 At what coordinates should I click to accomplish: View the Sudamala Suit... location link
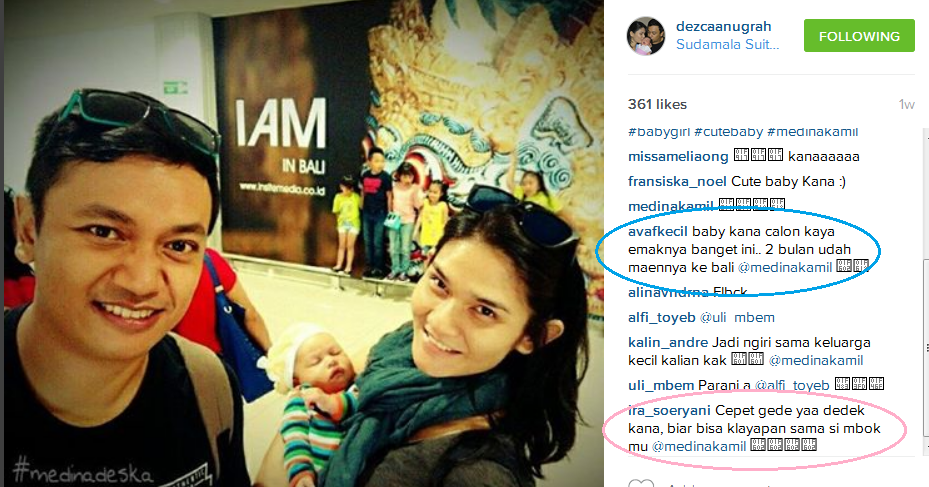[x=727, y=44]
